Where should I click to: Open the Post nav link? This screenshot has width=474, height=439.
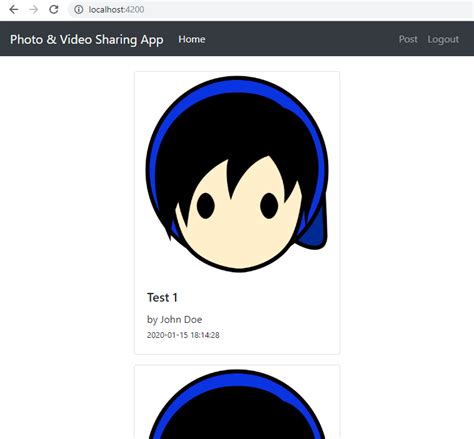(x=408, y=39)
